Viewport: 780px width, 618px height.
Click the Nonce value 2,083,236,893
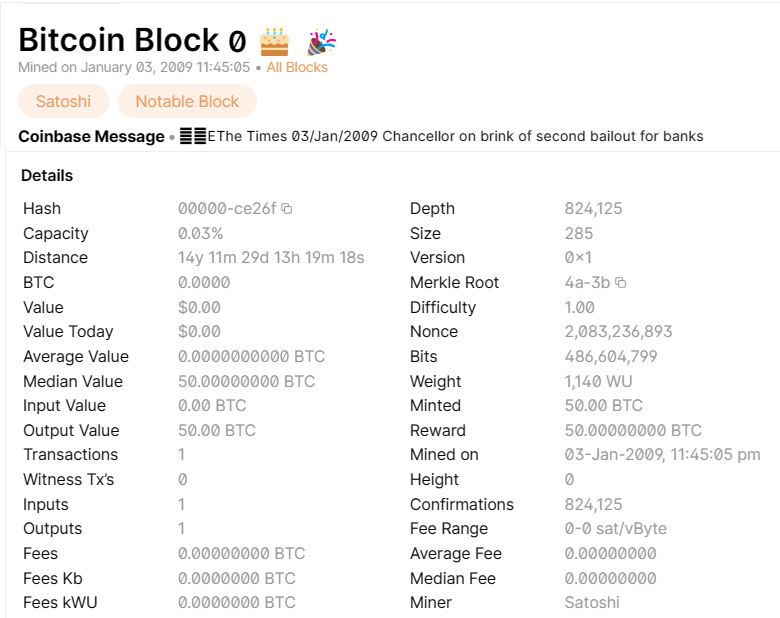pos(618,331)
